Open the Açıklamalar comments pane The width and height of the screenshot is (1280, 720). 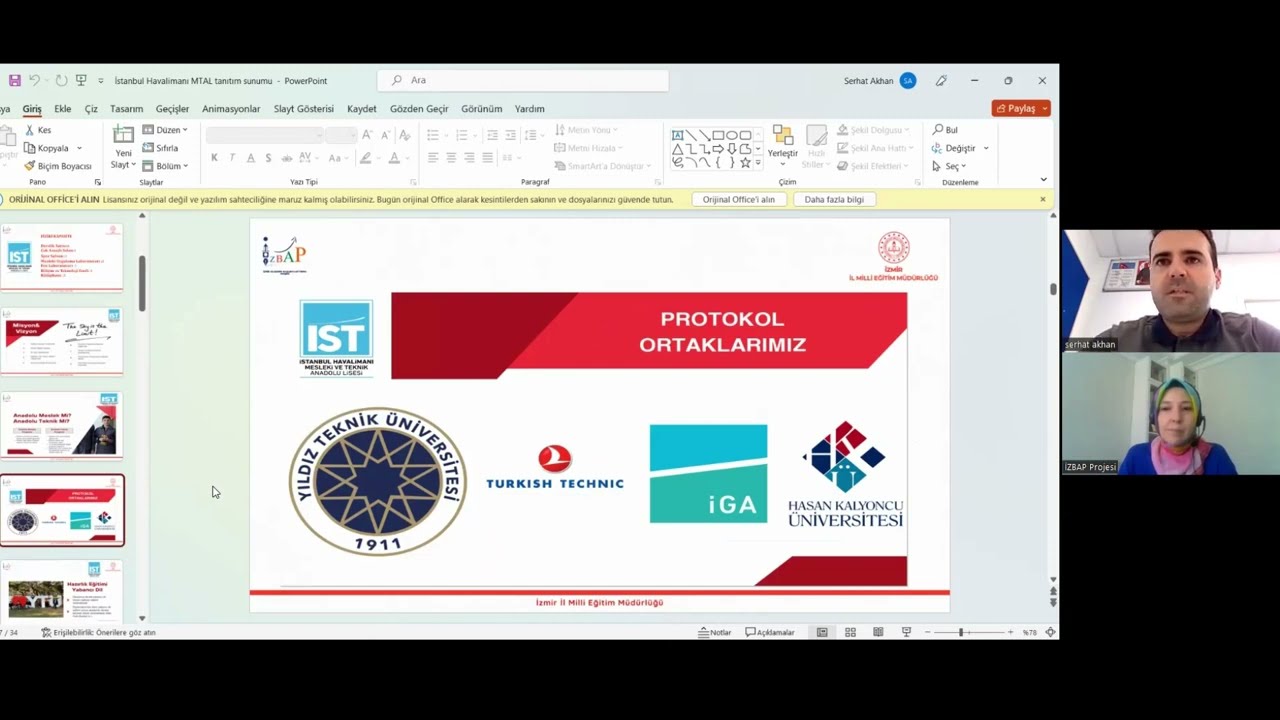770,632
